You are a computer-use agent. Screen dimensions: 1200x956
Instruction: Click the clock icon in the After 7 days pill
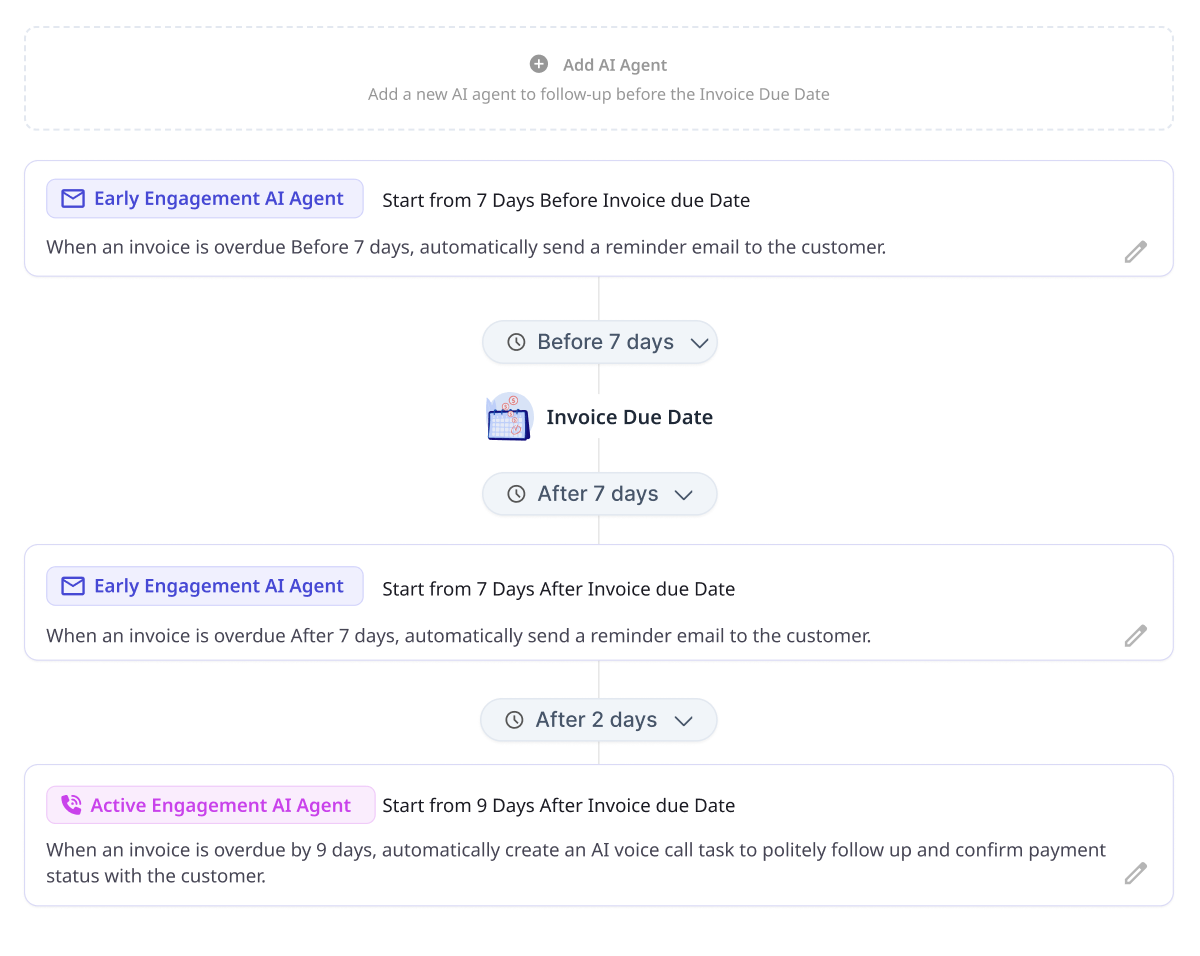point(516,494)
